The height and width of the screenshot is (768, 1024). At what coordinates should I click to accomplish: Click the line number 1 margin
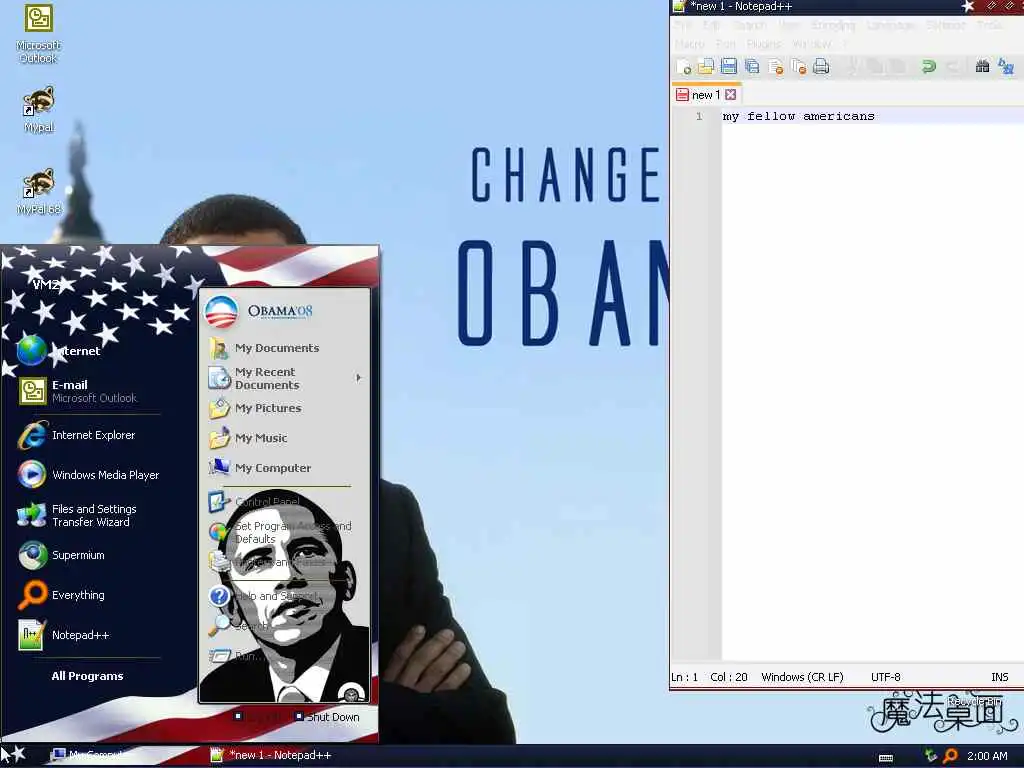point(699,116)
